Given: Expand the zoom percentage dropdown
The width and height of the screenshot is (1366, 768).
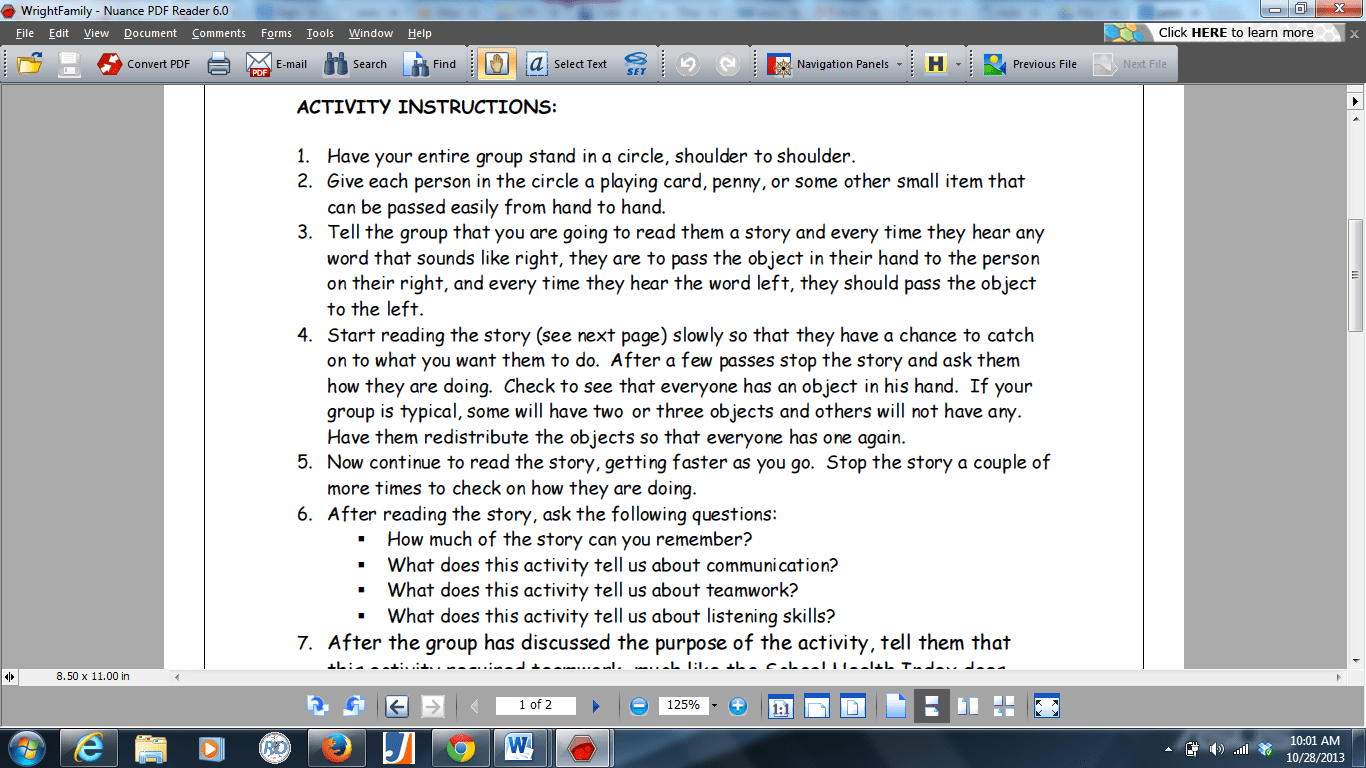Looking at the screenshot, I should click(714, 706).
